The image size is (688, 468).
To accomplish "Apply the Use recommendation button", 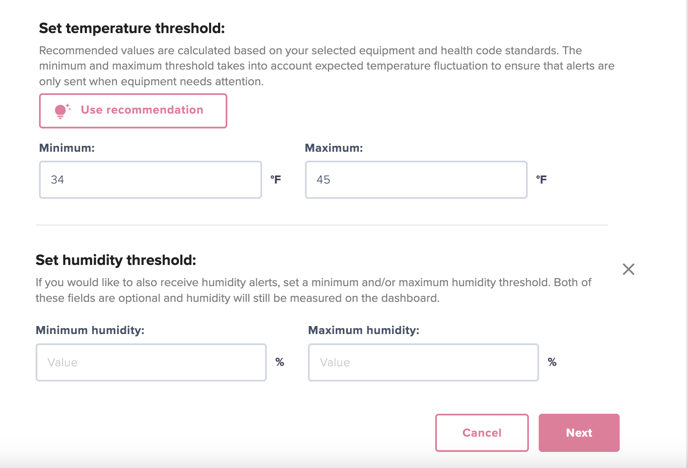I will click(x=133, y=111).
